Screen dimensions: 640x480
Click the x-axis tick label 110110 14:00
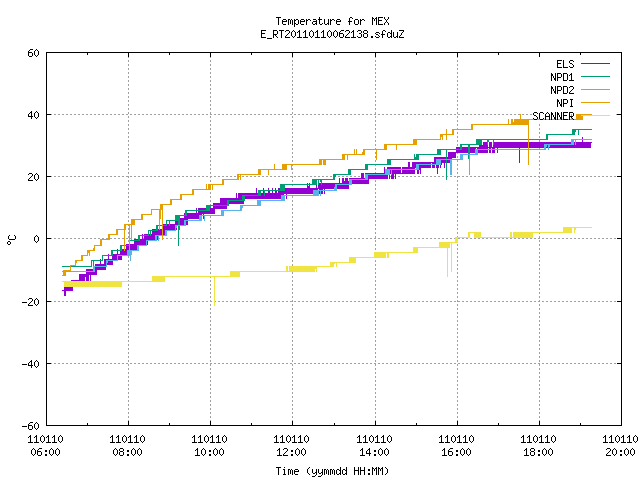[x=375, y=446]
